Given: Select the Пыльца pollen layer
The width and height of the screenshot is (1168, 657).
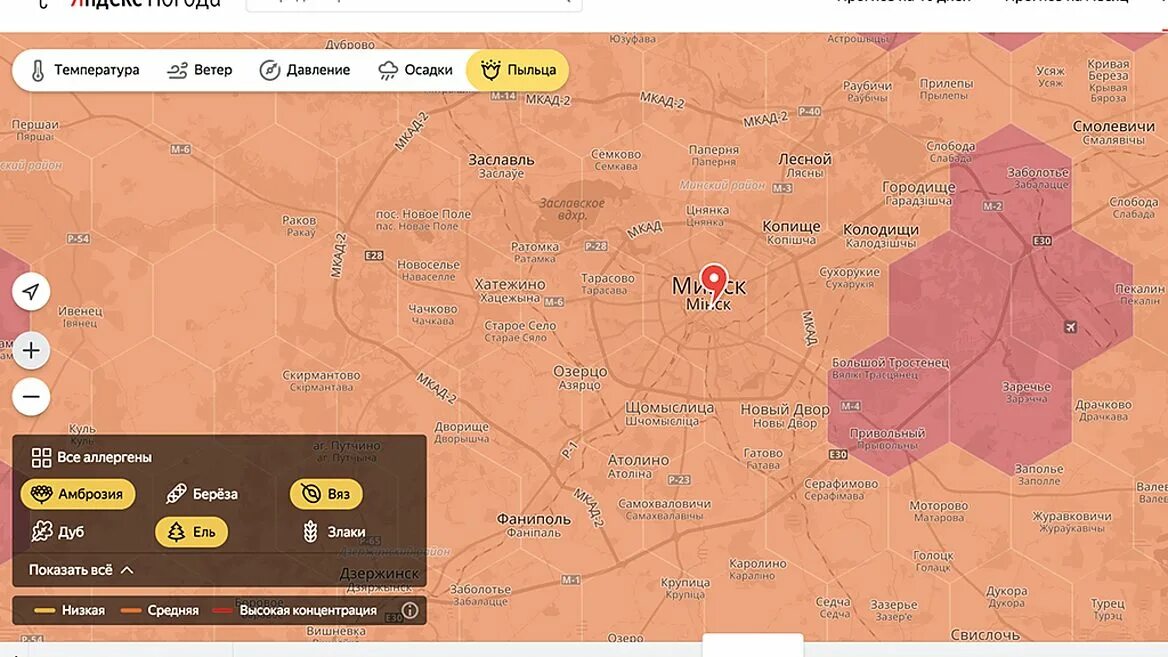Looking at the screenshot, I should (x=518, y=70).
